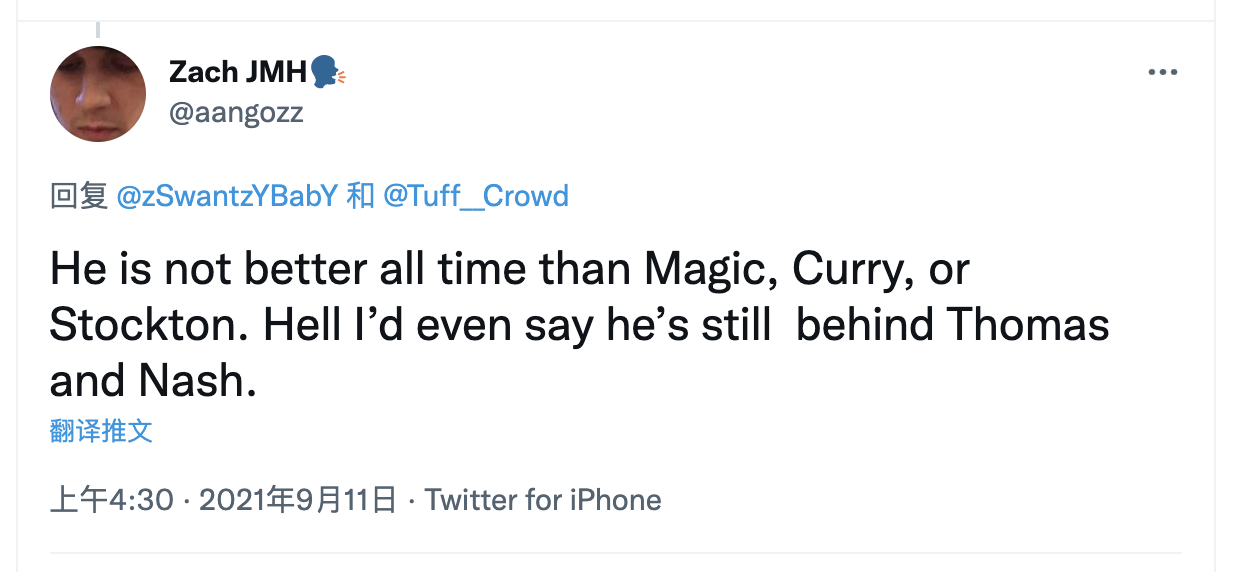The image size is (1236, 572).
Task: Click the thread connector line above the avatar
Action: [97, 30]
